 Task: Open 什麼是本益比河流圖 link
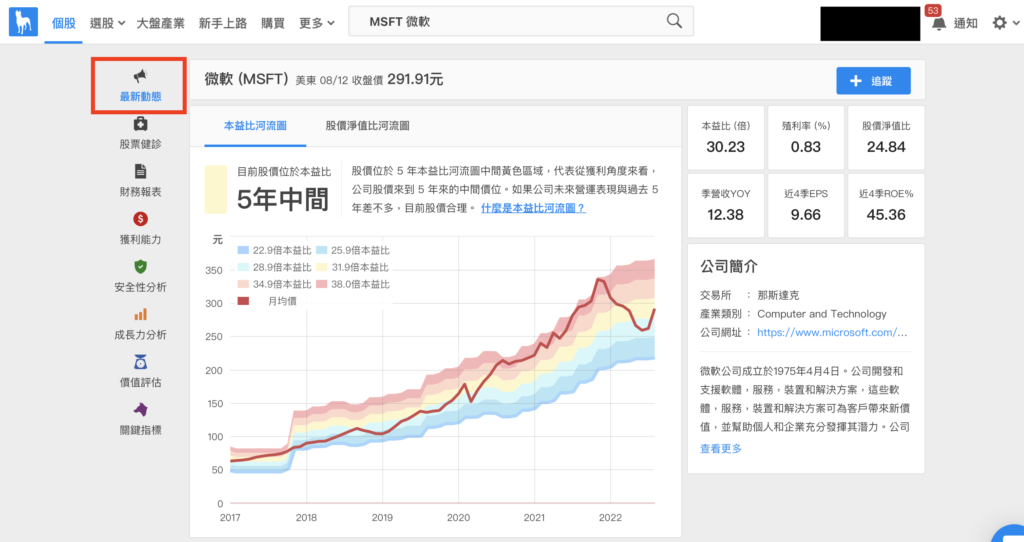pos(533,208)
